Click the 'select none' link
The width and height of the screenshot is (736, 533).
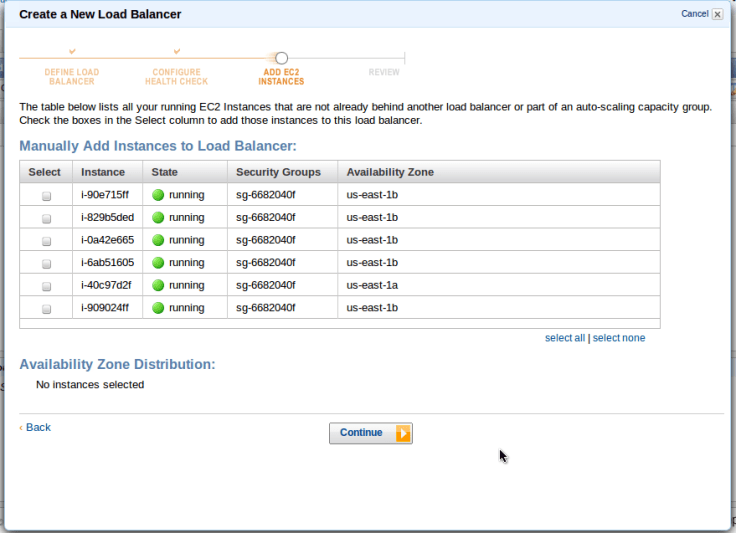tap(619, 338)
